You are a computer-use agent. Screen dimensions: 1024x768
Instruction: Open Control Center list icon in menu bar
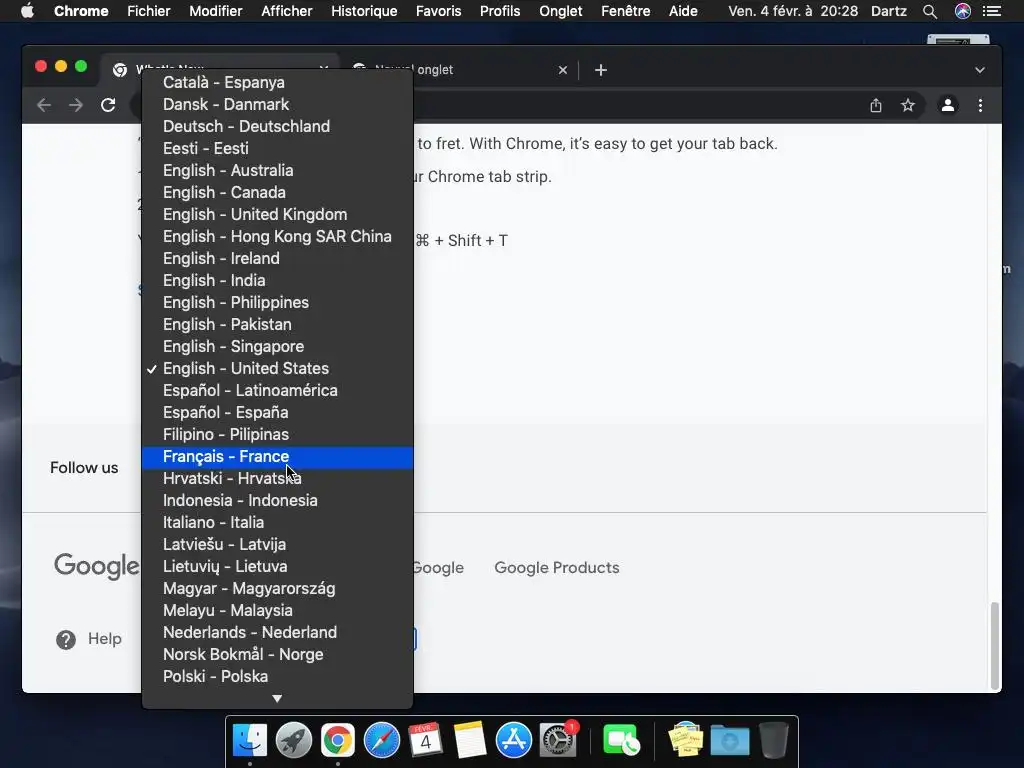point(992,11)
